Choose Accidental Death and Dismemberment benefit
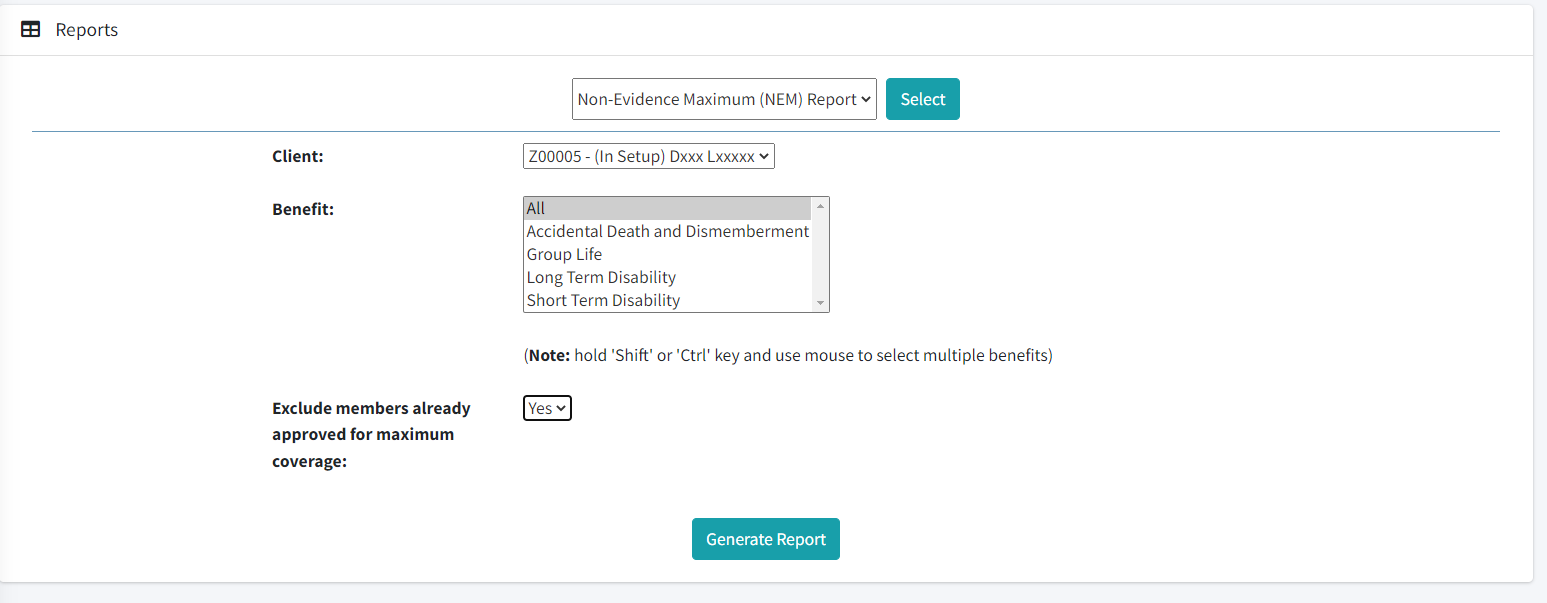 point(667,231)
